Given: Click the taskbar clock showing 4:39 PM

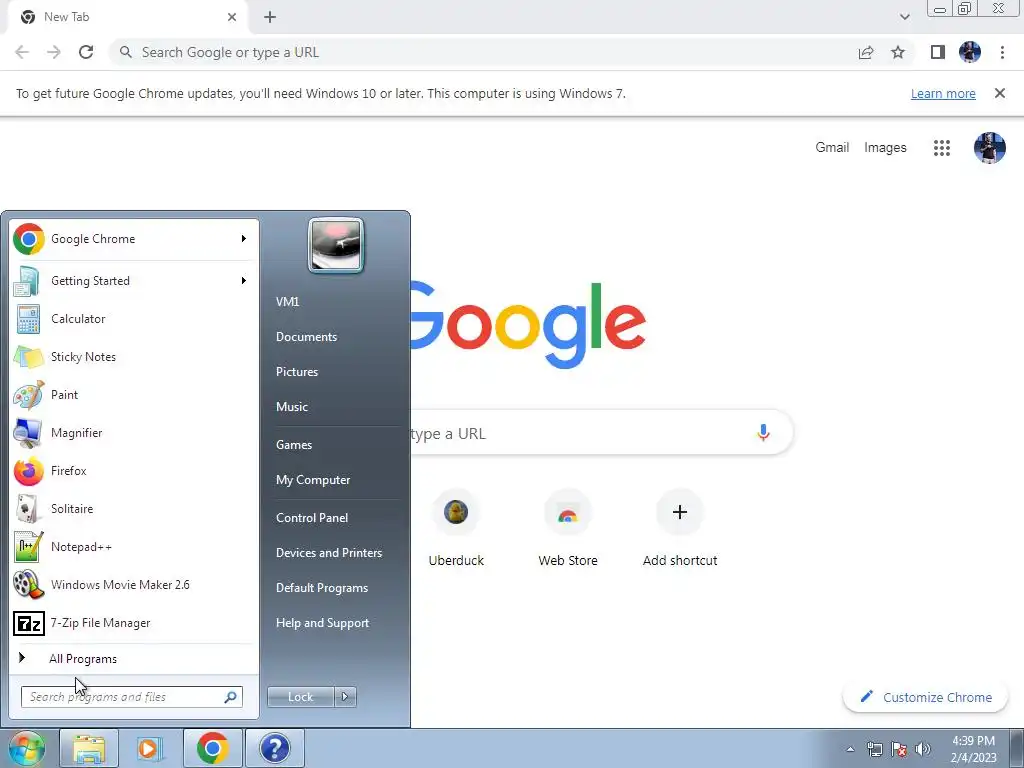Looking at the screenshot, I should 973,749.
